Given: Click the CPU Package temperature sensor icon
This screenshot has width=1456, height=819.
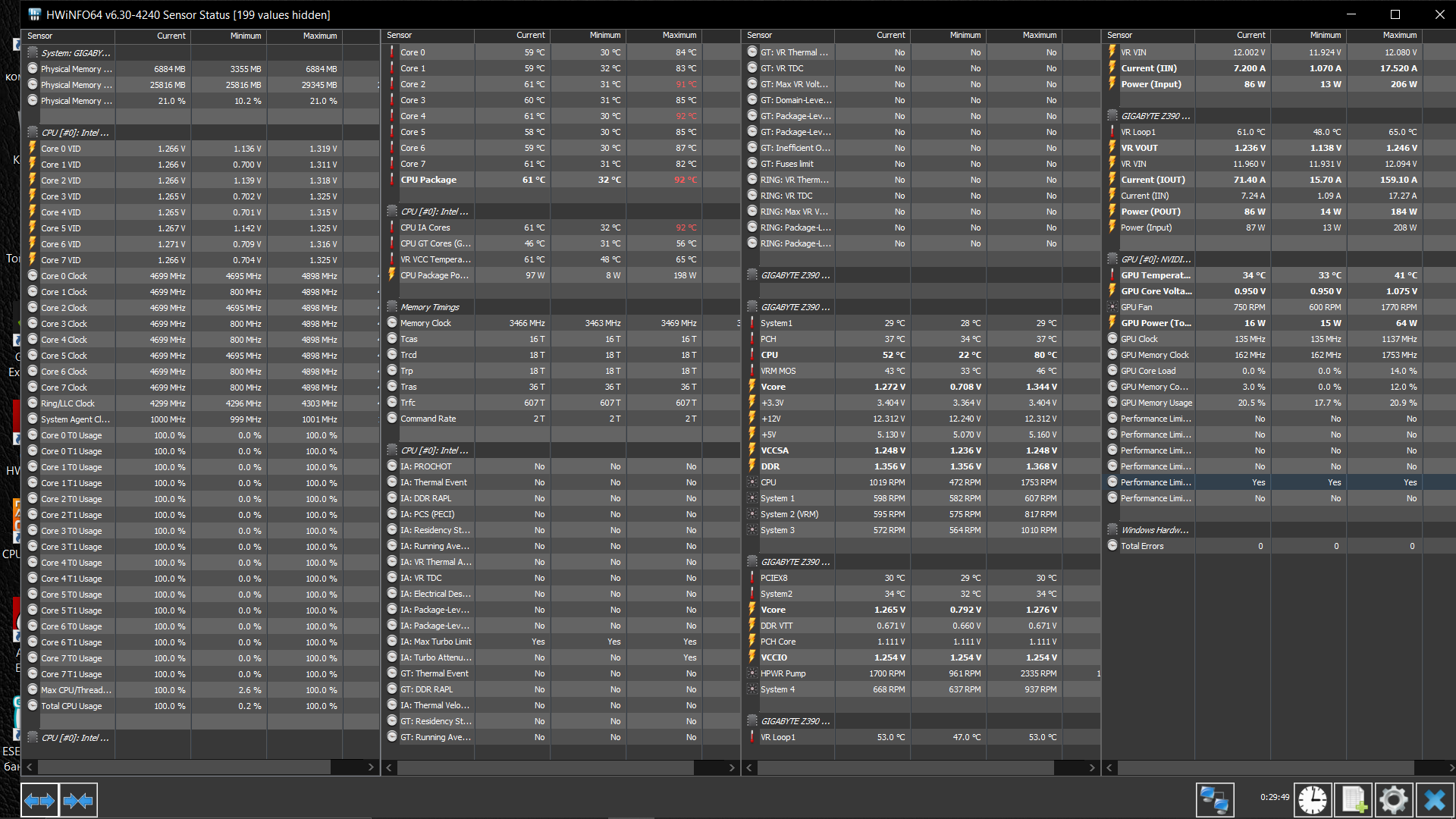Looking at the screenshot, I should point(392,180).
